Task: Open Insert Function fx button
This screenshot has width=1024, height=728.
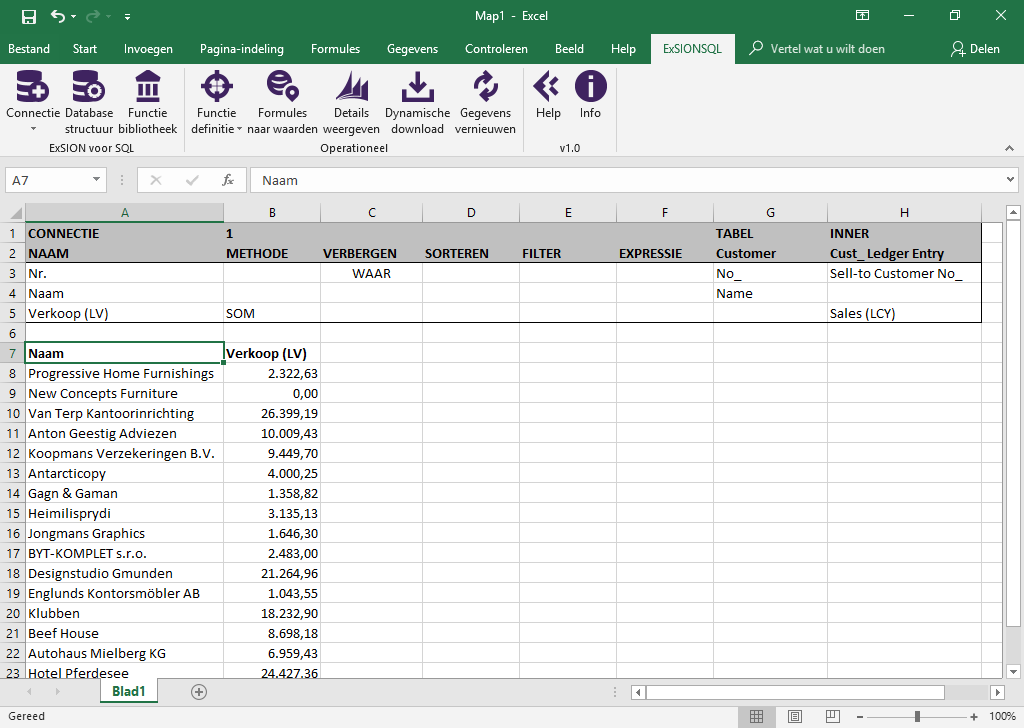Action: tap(227, 180)
